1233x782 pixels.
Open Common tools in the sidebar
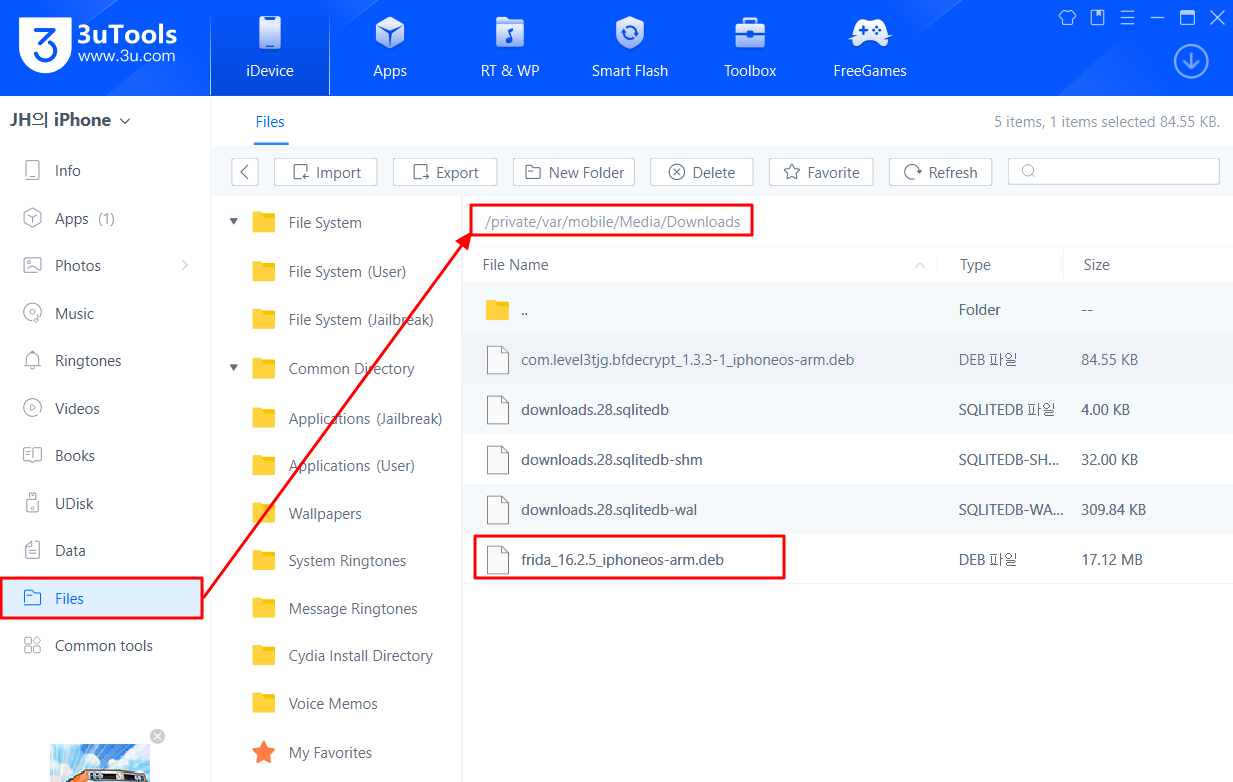point(105,646)
